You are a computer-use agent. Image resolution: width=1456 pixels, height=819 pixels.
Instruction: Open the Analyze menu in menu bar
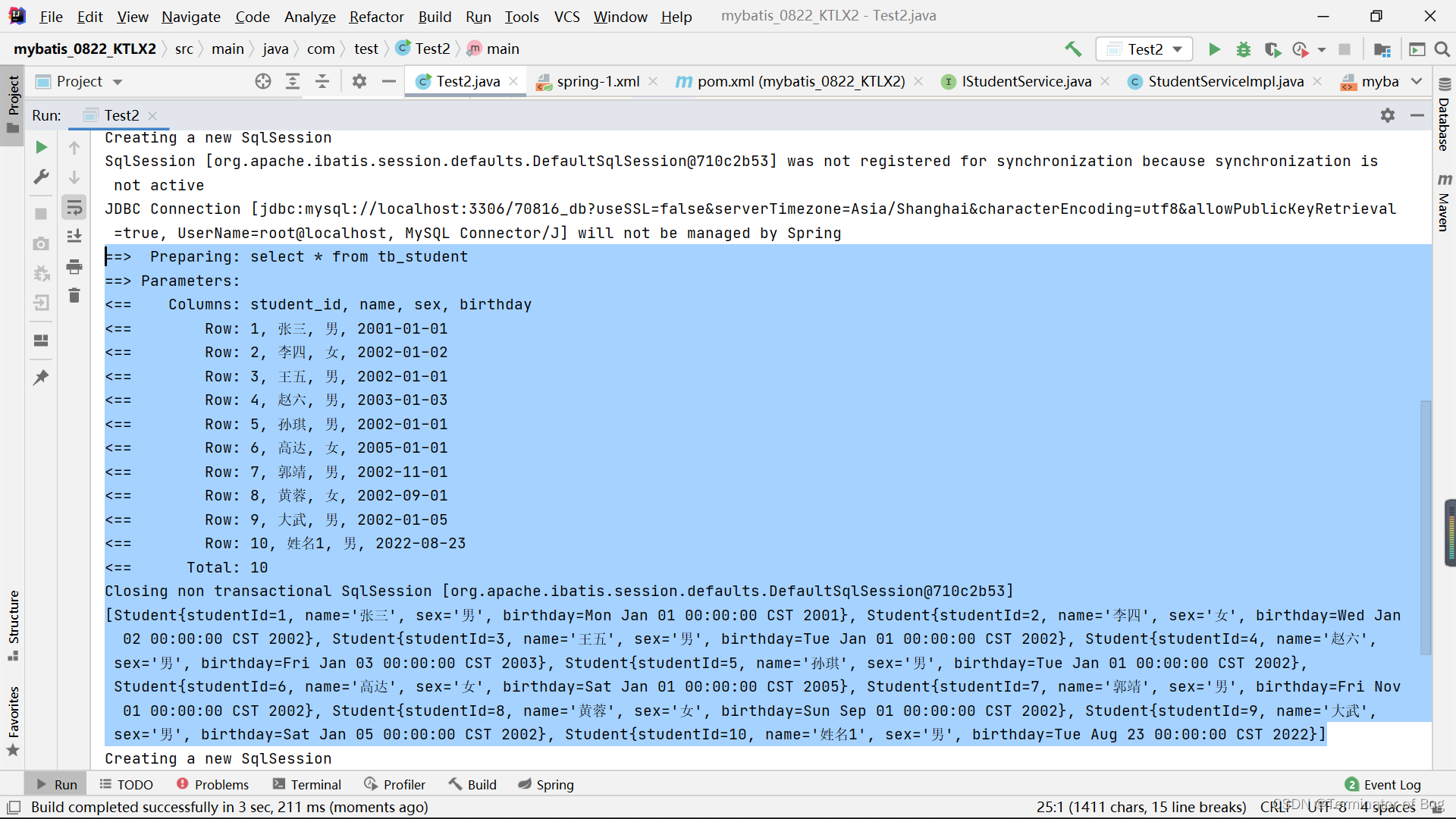(308, 16)
